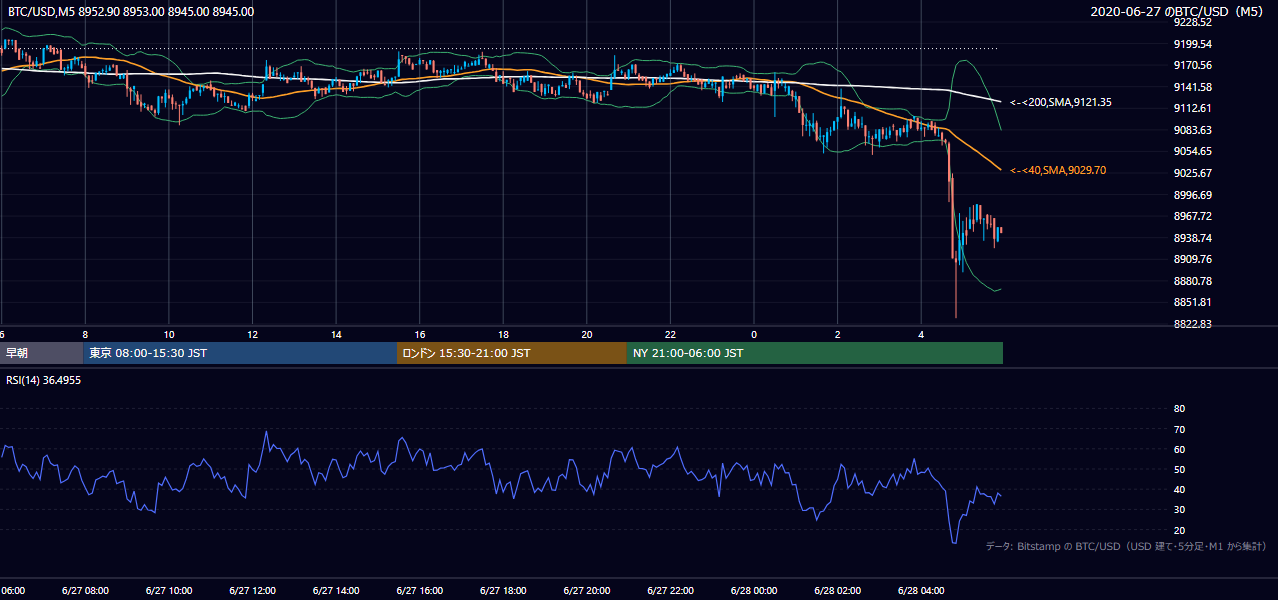The width and height of the screenshot is (1278, 600).
Task: Click hour tick 10 under the price chart
Action: point(169,334)
